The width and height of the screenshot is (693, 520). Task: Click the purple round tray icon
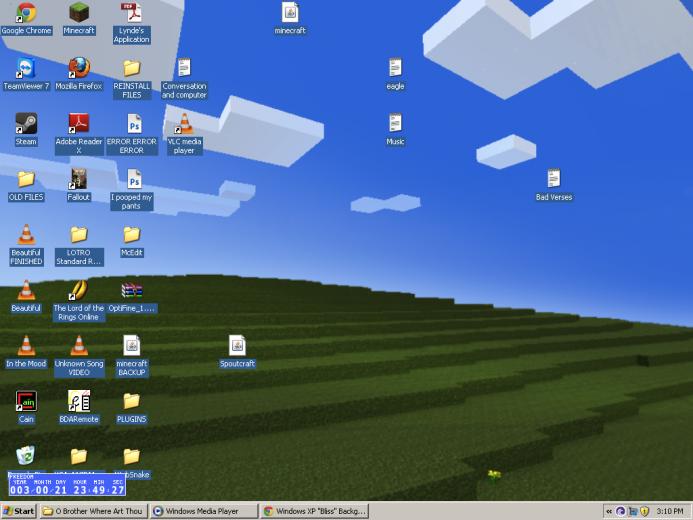click(620, 511)
